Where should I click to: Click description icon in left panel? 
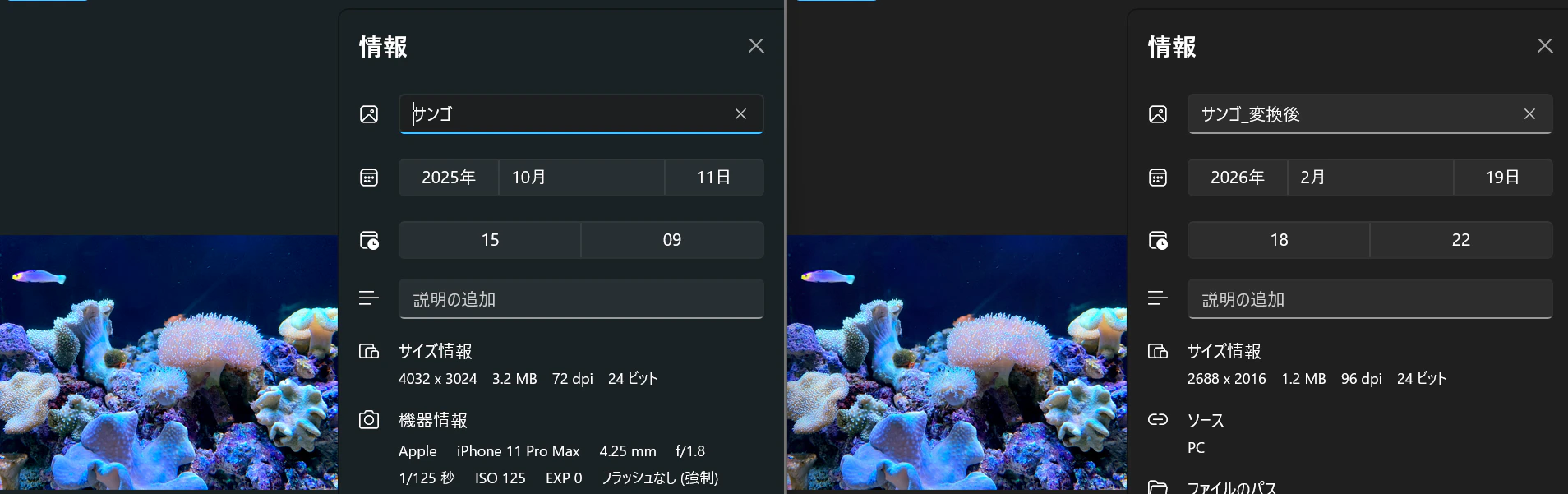(369, 298)
